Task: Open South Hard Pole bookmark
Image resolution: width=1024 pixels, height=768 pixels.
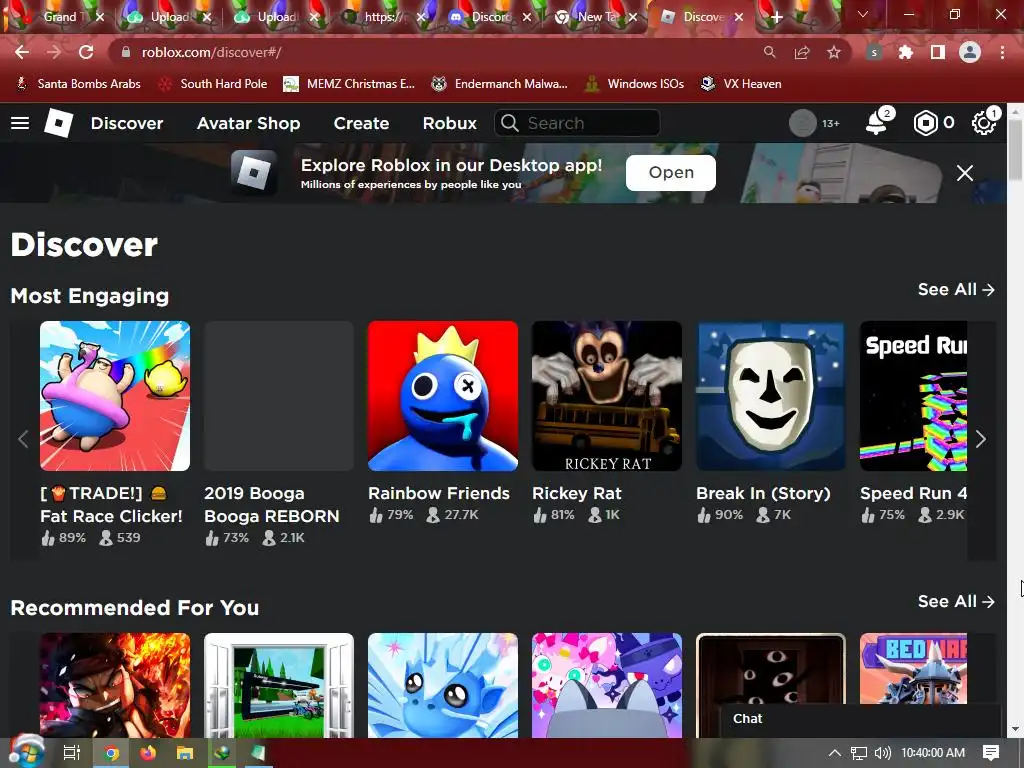Action: tap(214, 84)
